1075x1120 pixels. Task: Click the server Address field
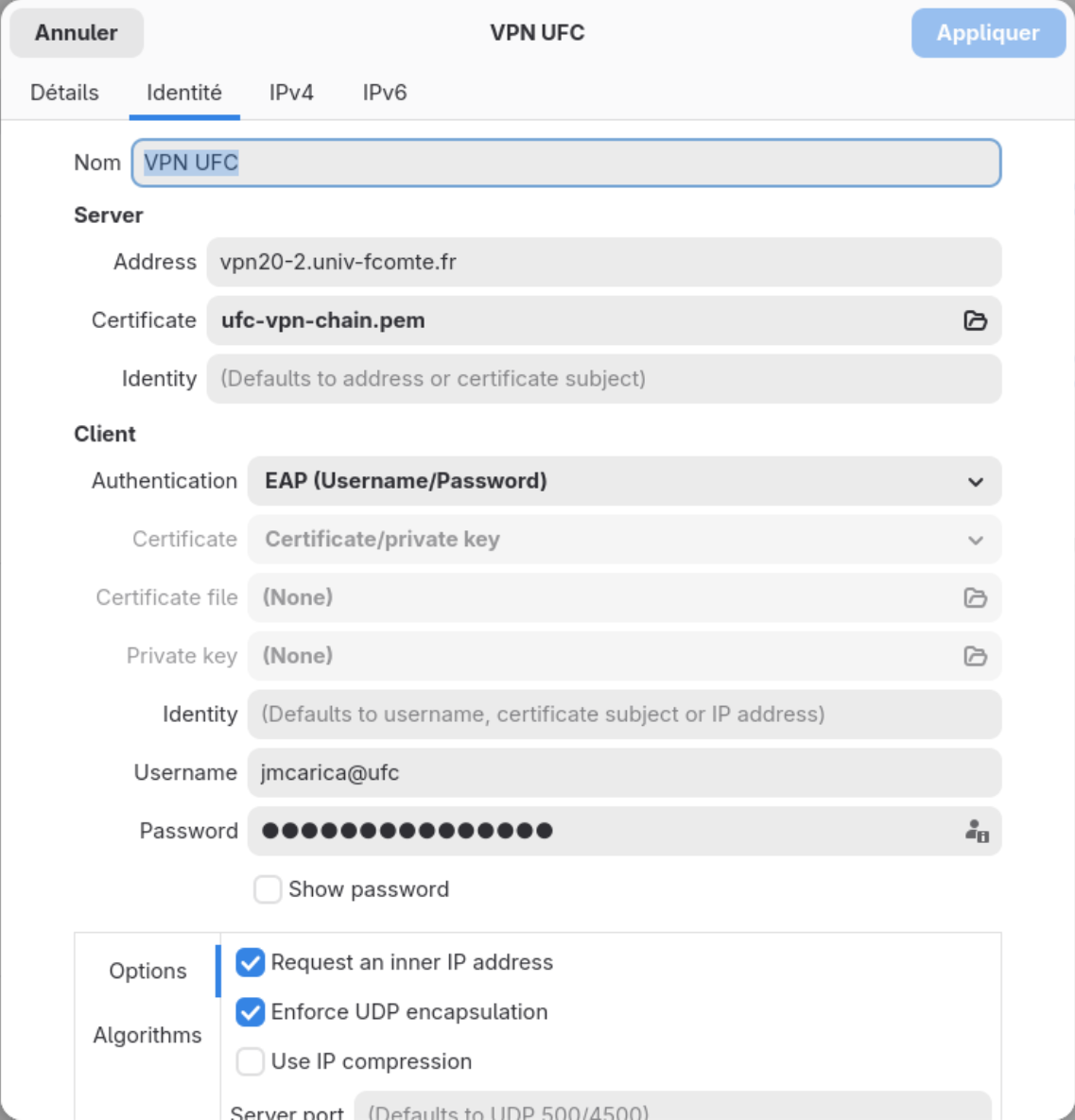pos(603,262)
